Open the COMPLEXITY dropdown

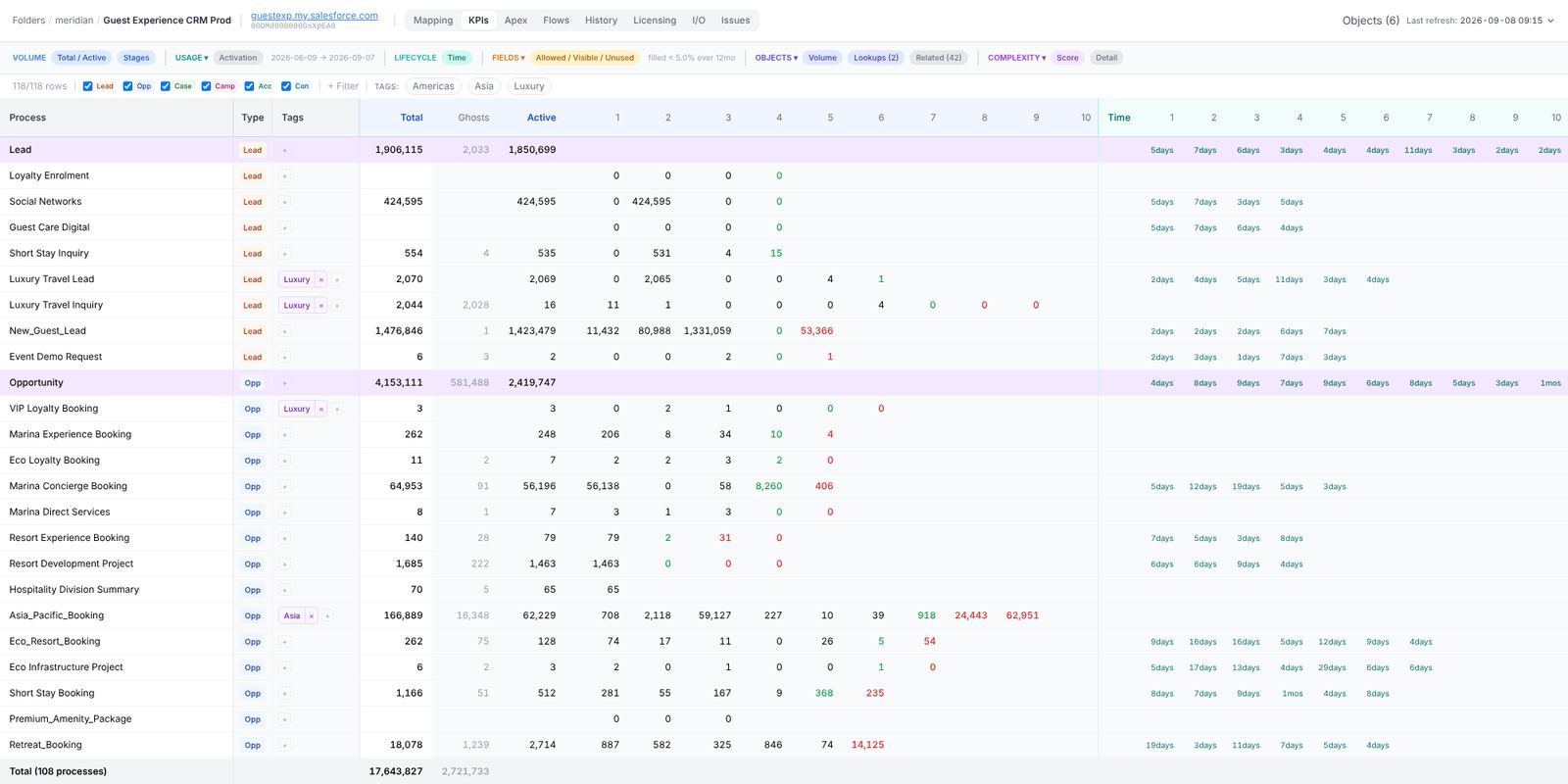pyautogui.click(x=1016, y=58)
